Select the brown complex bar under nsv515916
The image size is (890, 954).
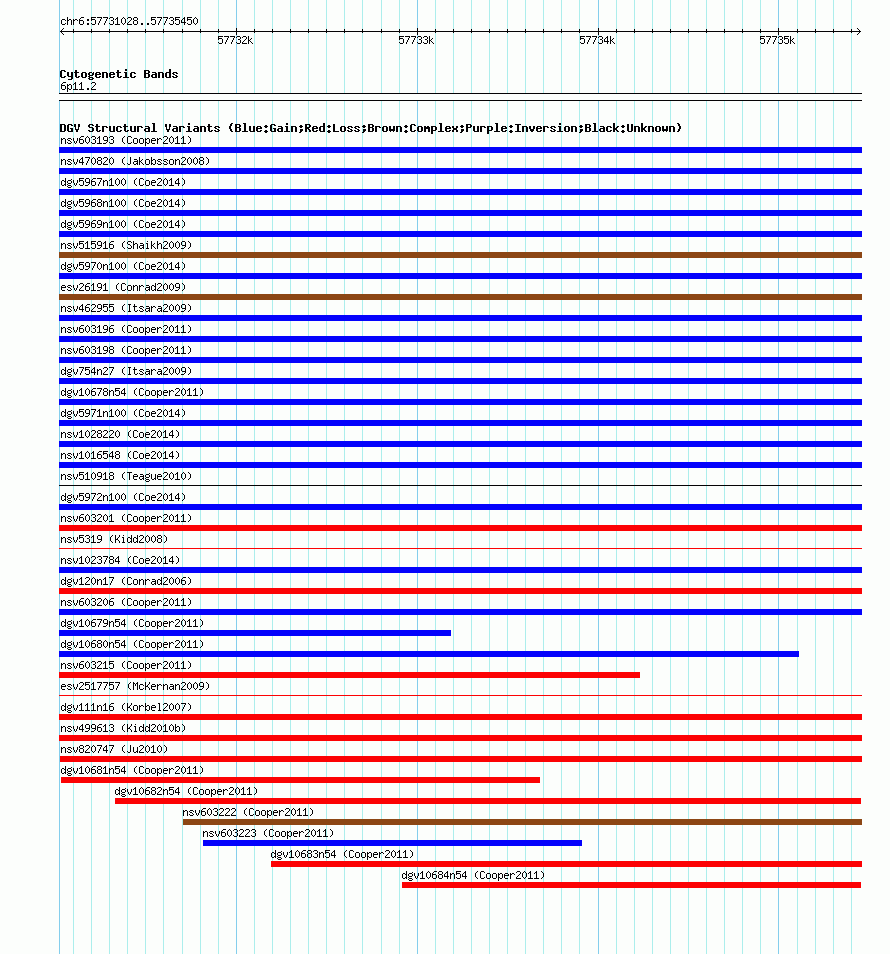[461, 255]
